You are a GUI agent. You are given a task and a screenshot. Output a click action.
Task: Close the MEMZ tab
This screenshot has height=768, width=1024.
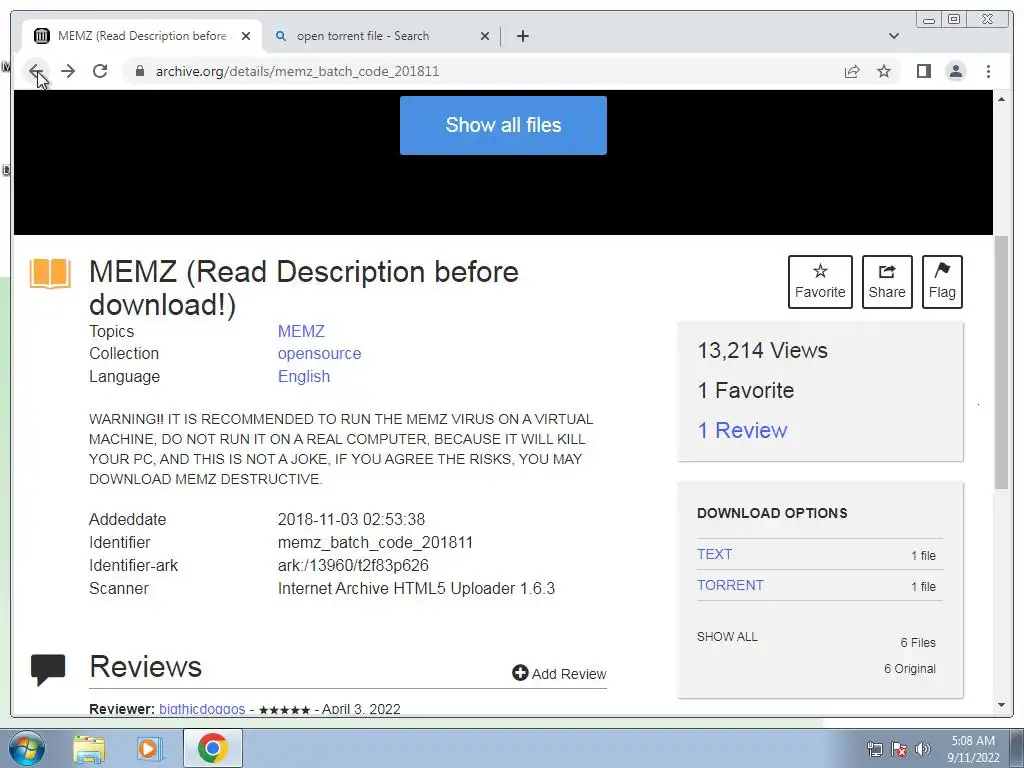(246, 36)
